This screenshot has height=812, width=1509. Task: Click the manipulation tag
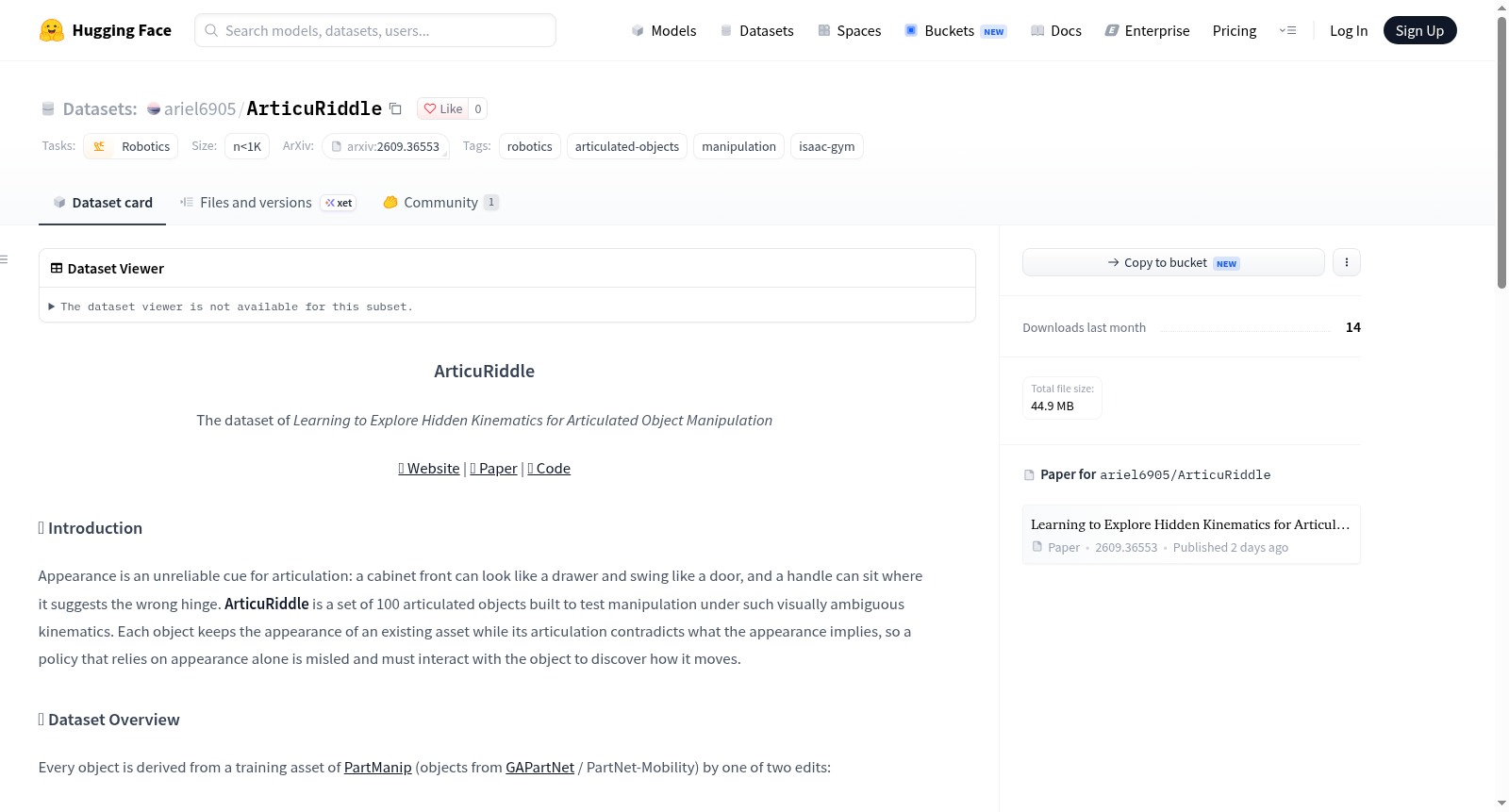pos(739,146)
